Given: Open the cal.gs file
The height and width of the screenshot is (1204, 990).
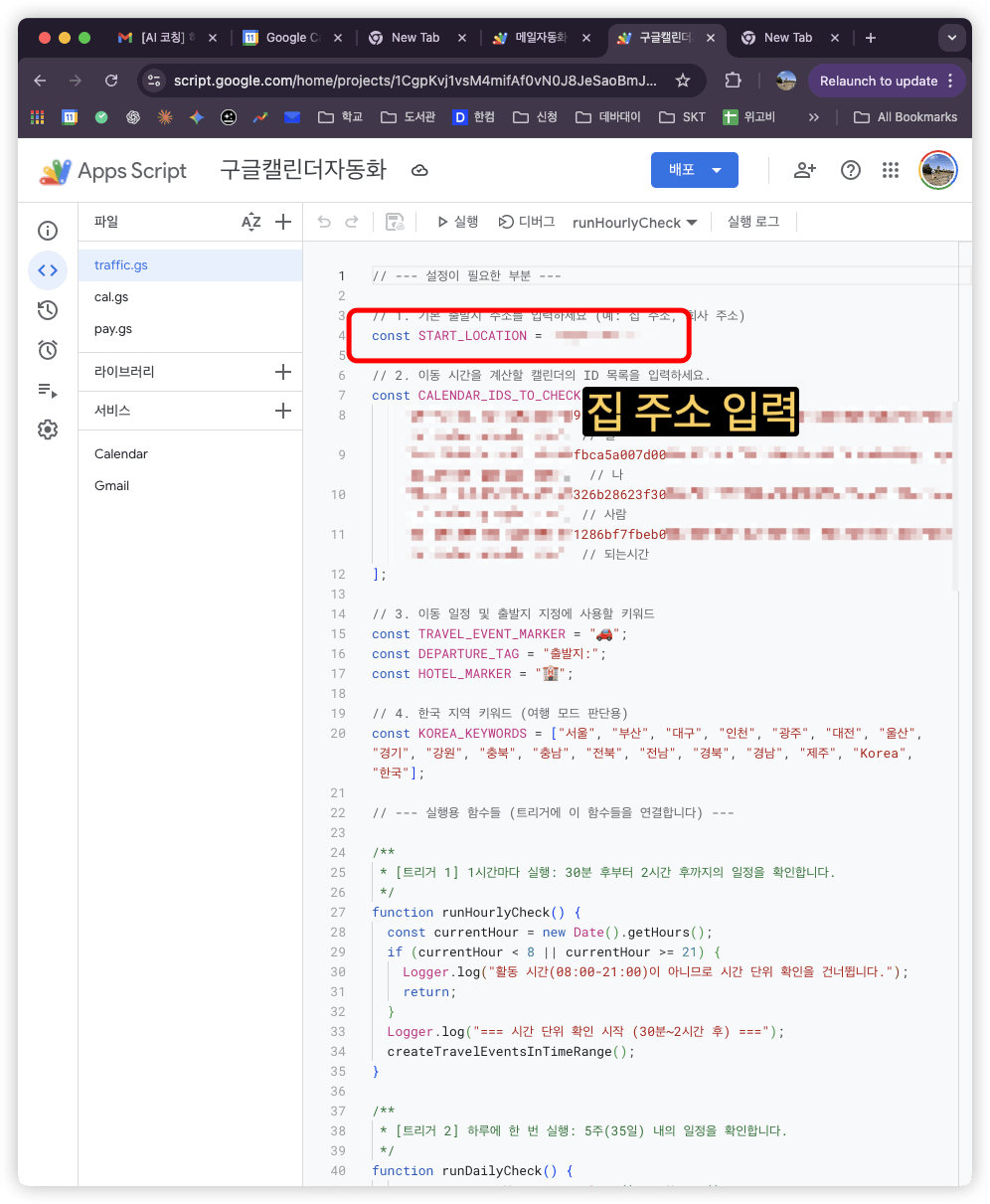Looking at the screenshot, I should tap(190, 297).
